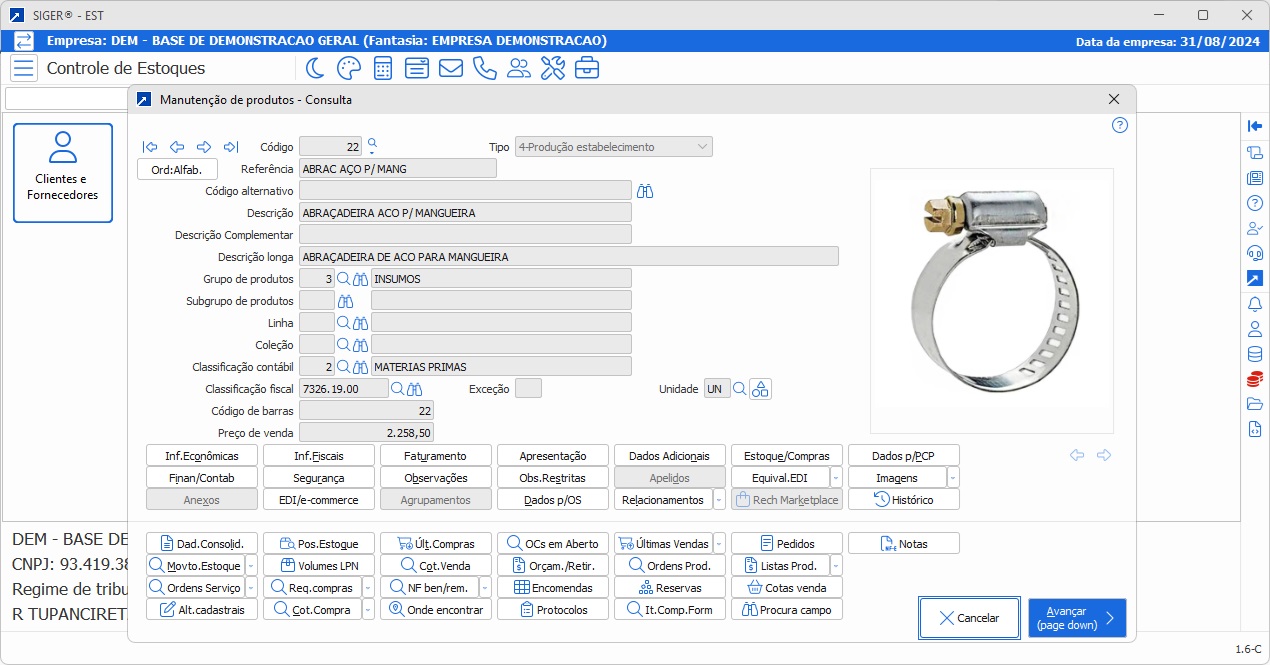
Task: Expand the Imagens dropdown arrow
Action: [953, 478]
